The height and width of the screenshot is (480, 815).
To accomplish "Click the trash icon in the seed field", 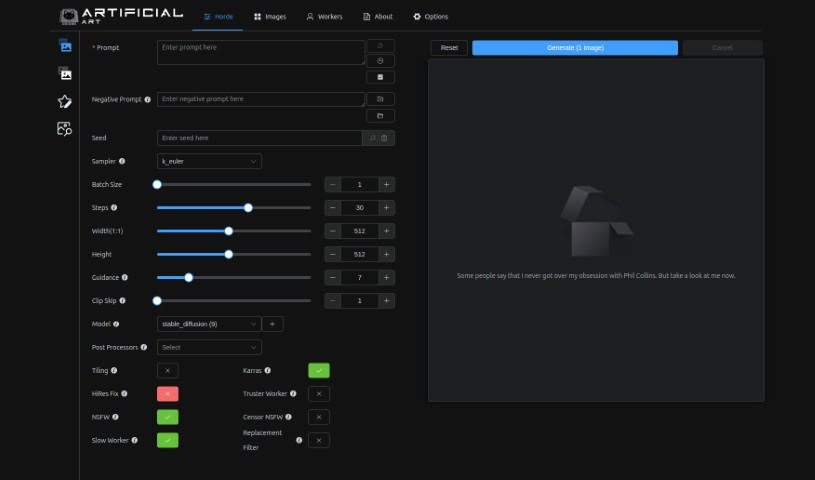I will (x=384, y=138).
